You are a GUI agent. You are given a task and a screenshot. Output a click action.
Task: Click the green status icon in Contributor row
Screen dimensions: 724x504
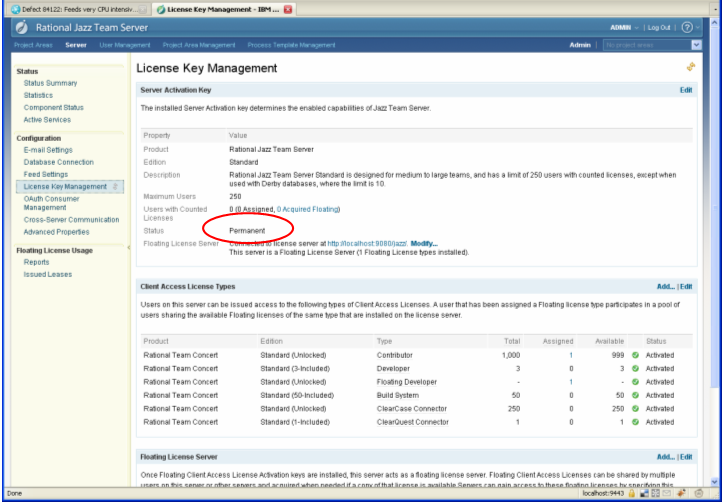pyautogui.click(x=635, y=355)
